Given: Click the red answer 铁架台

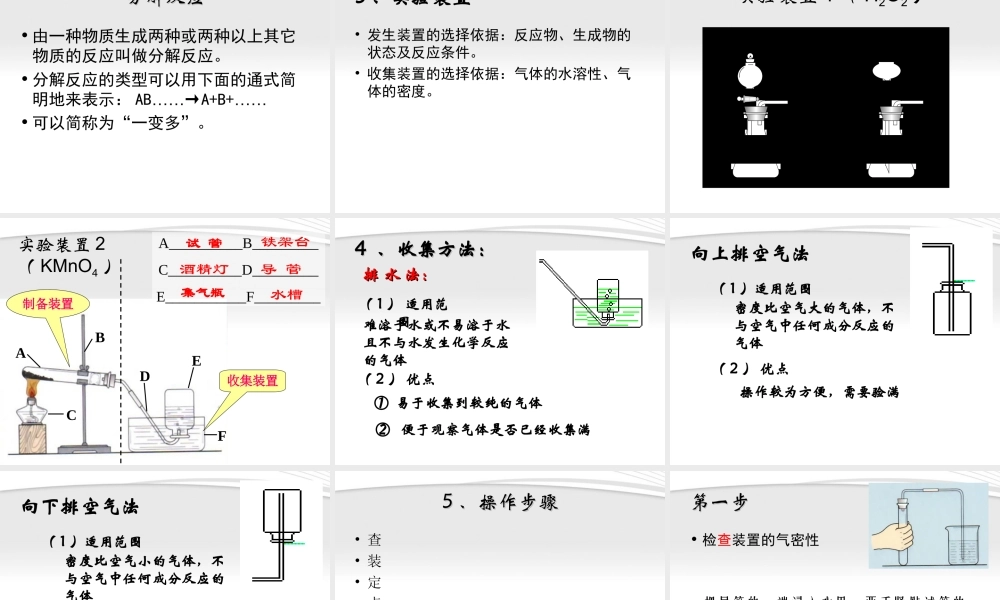Looking at the screenshot, I should [x=285, y=242].
